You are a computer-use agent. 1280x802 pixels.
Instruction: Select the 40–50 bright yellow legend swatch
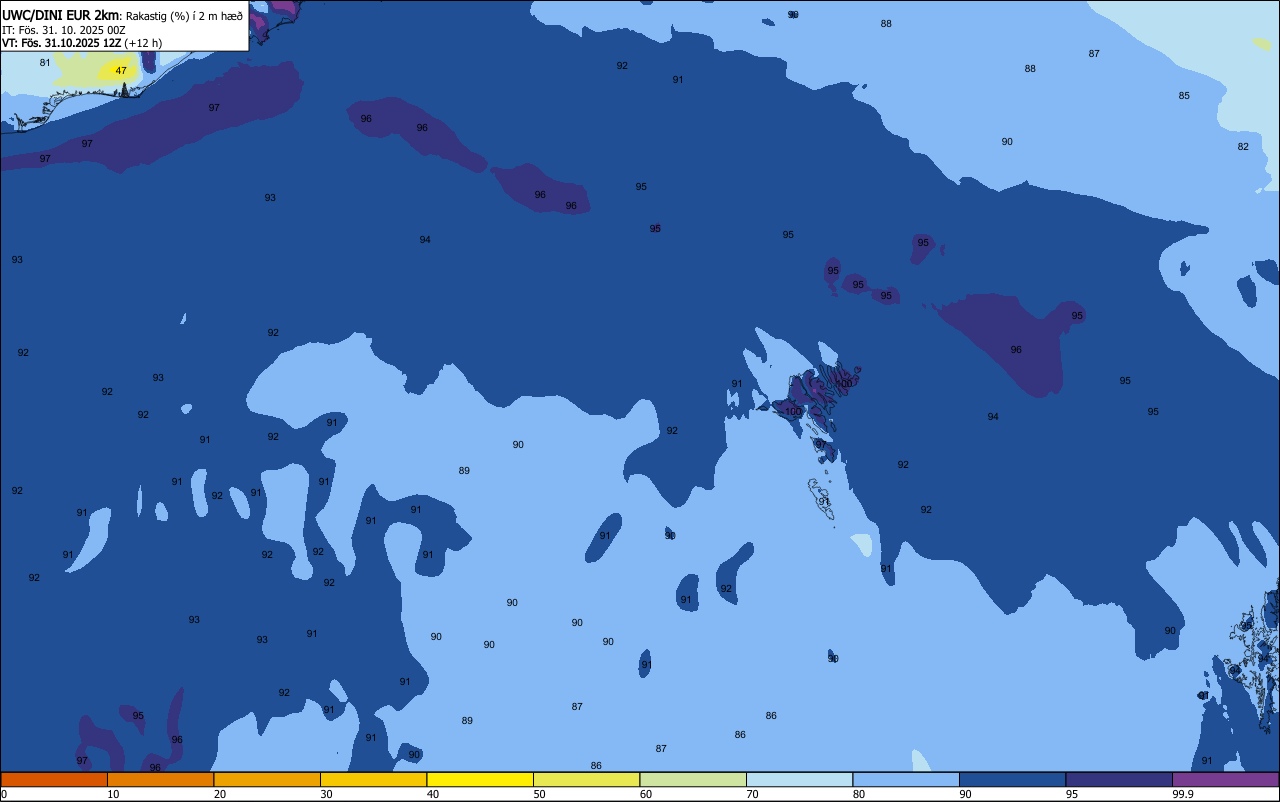[480, 779]
